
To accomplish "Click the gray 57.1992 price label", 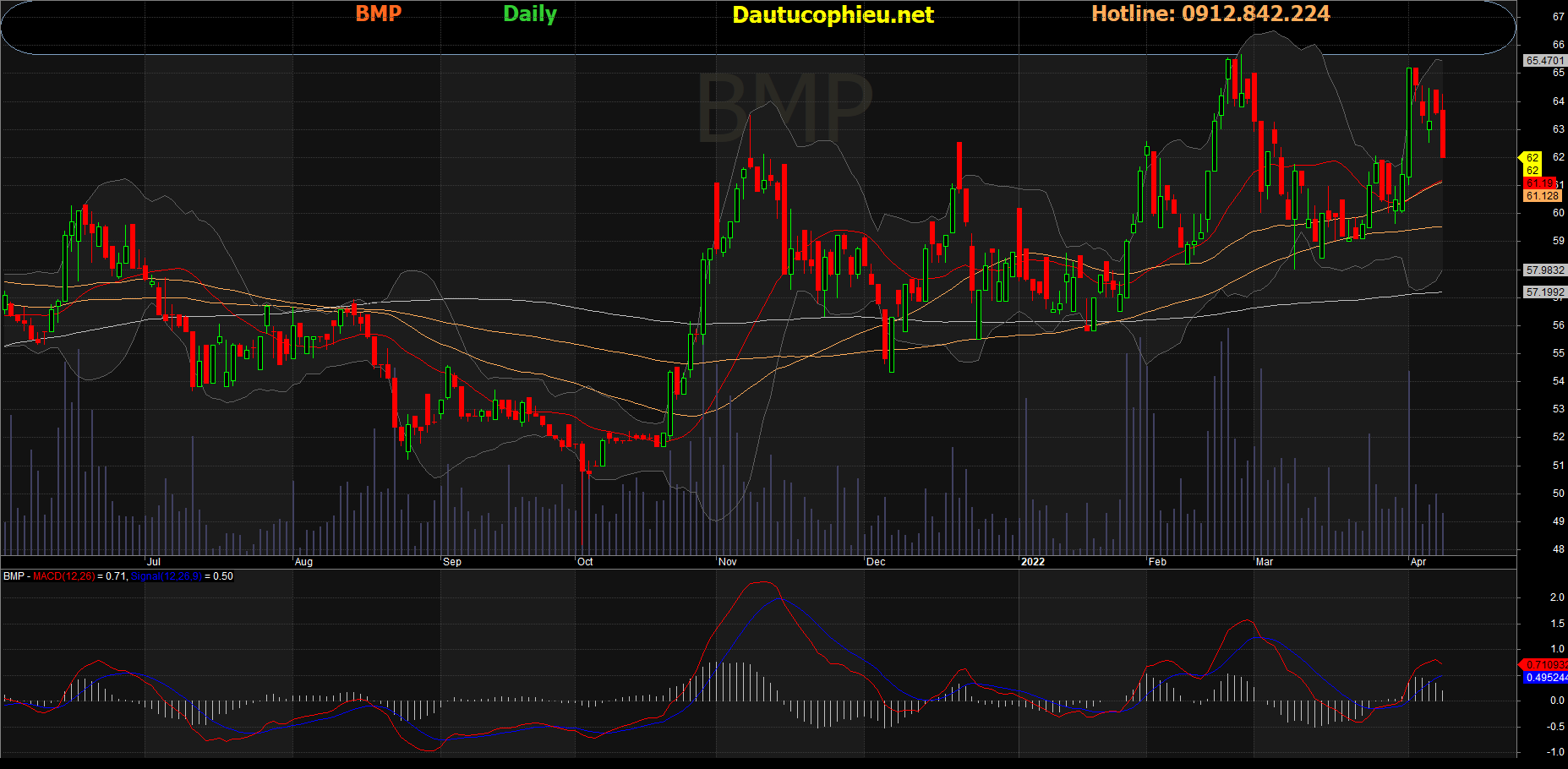I will click(1544, 292).
